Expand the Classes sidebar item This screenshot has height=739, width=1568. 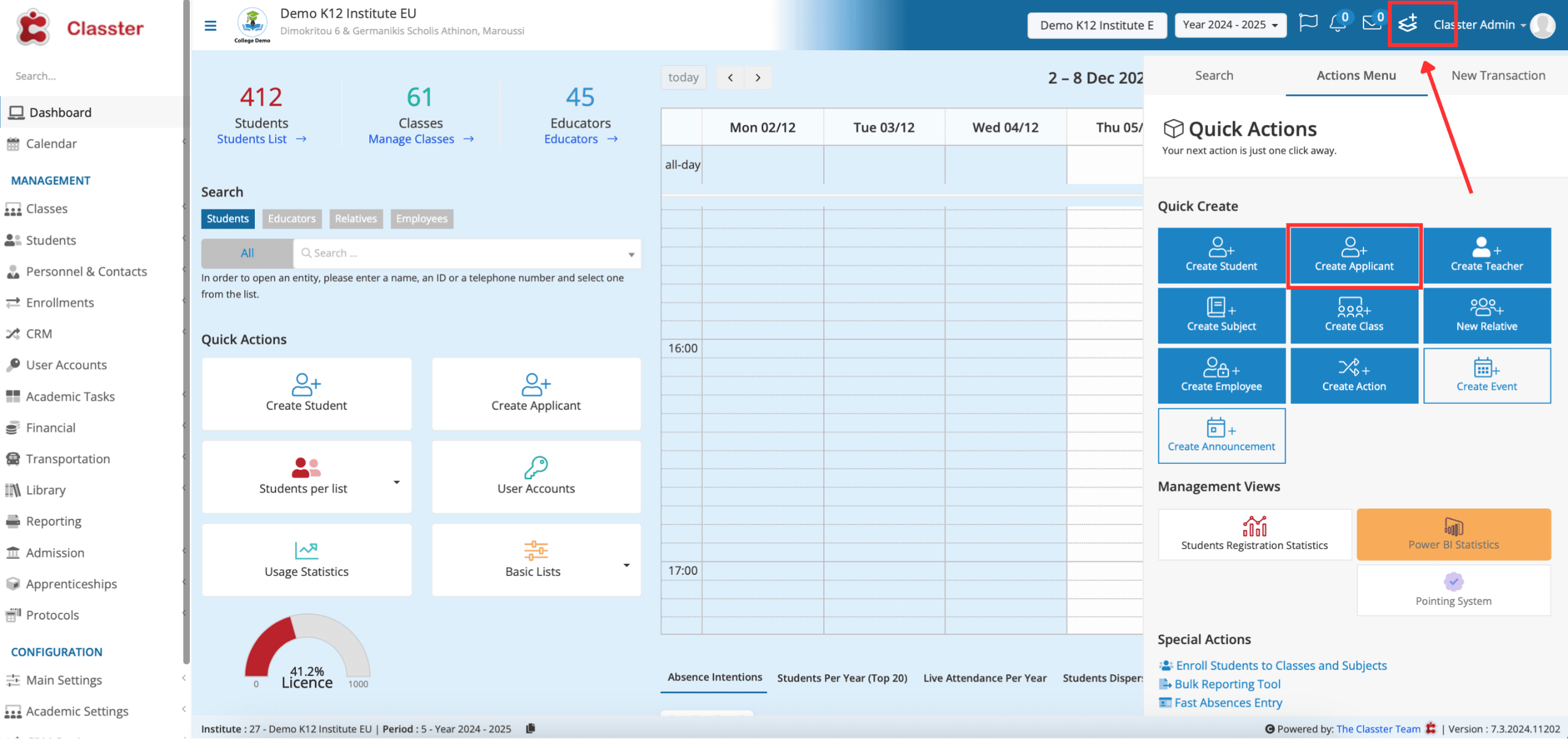click(96, 208)
